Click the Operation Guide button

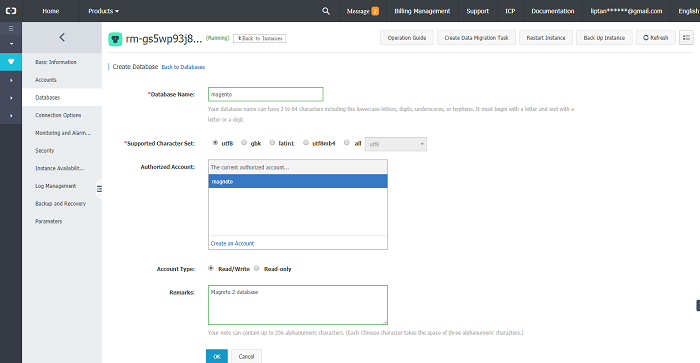pyautogui.click(x=407, y=38)
